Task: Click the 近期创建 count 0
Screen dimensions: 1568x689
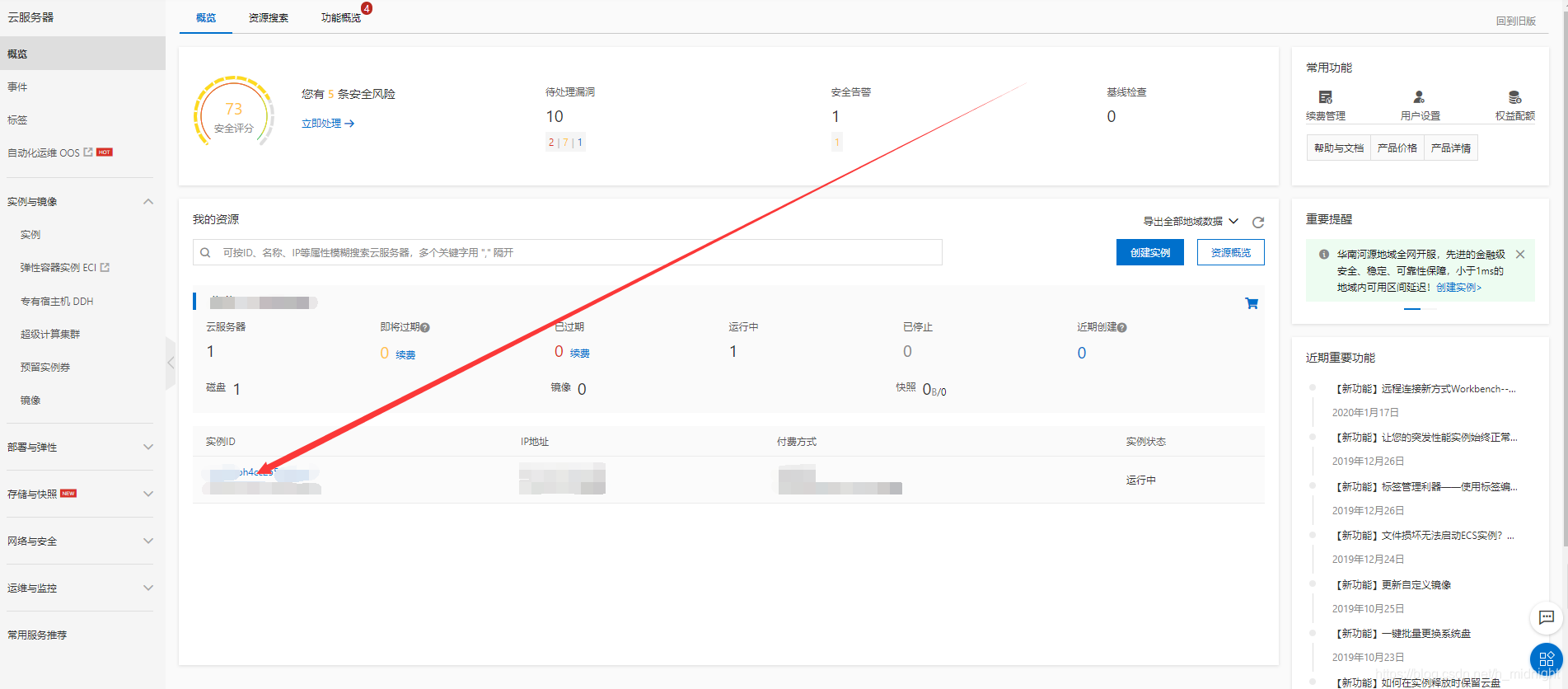Action: click(1082, 353)
